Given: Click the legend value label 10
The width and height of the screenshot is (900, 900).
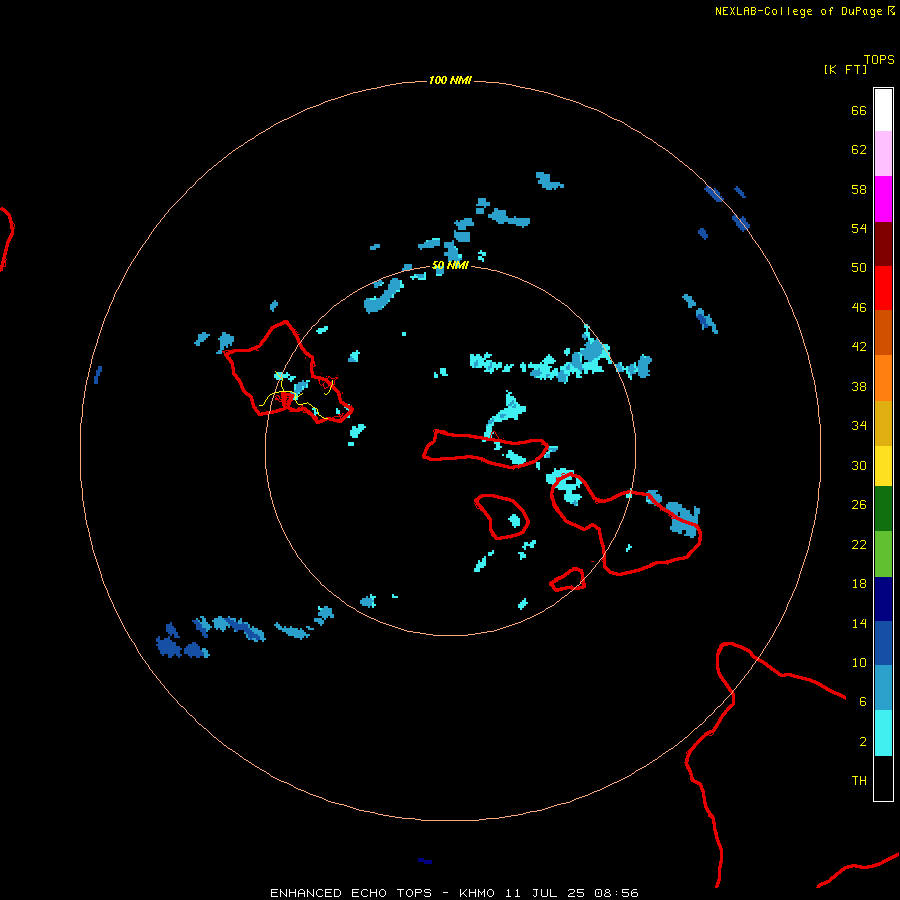Looking at the screenshot, I should (859, 663).
